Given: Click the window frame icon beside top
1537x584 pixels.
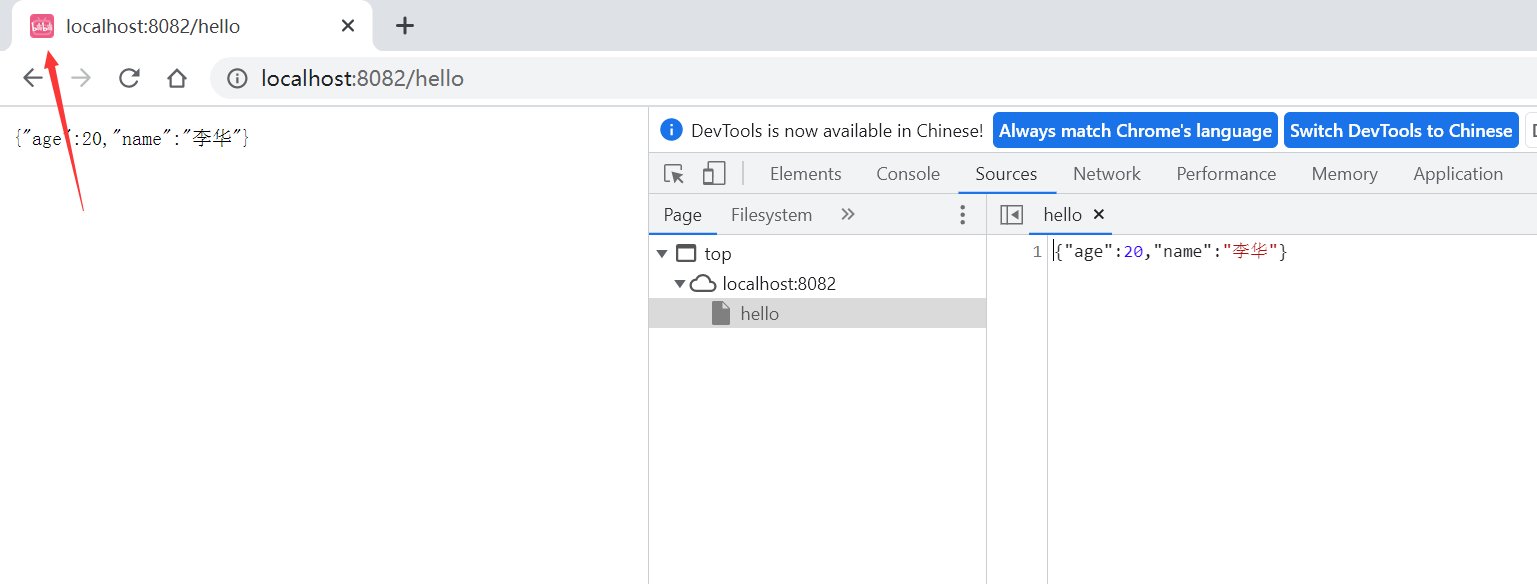Looking at the screenshot, I should (686, 254).
